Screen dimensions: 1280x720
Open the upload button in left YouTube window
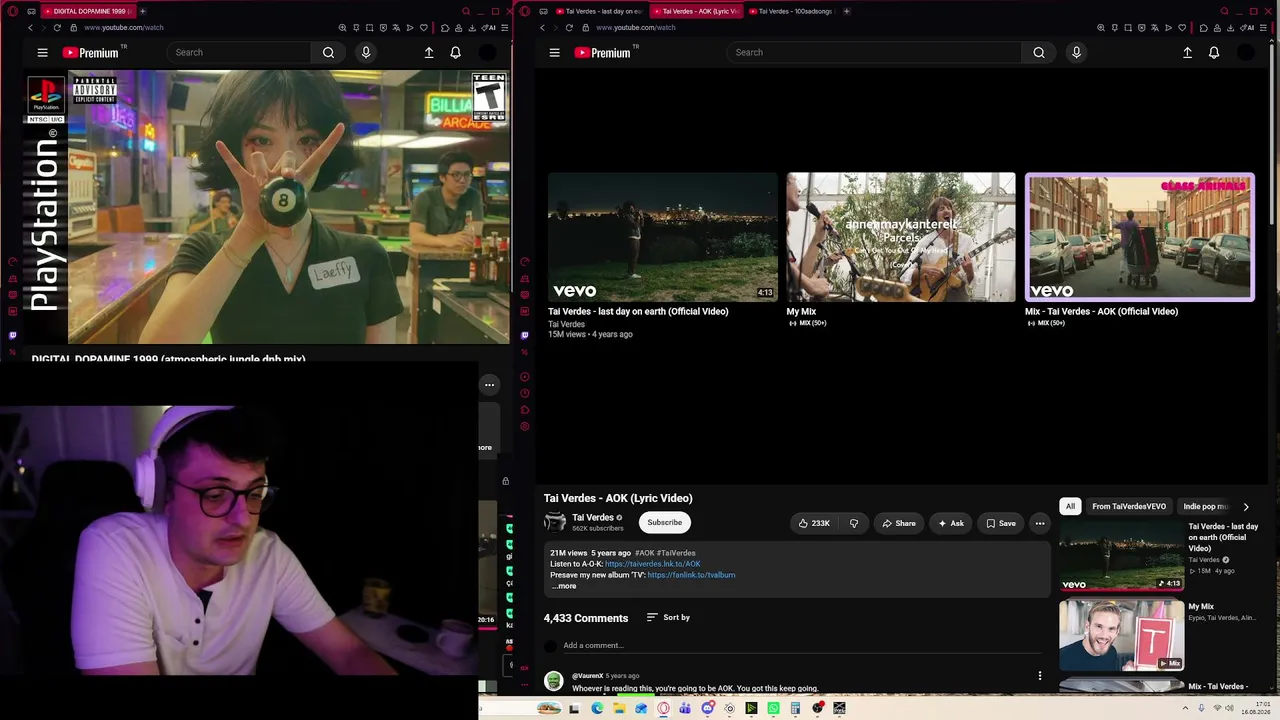pyautogui.click(x=429, y=52)
